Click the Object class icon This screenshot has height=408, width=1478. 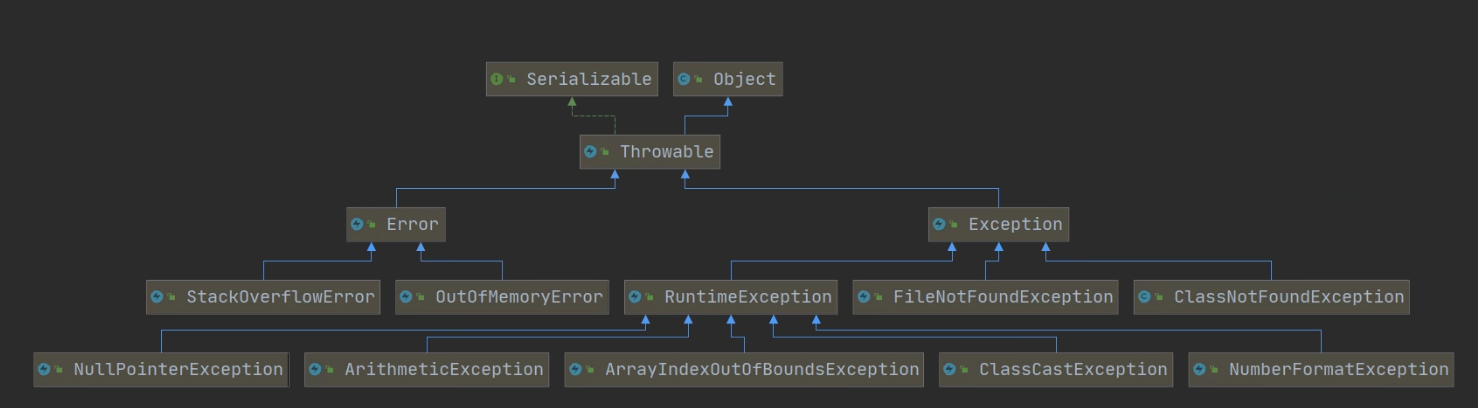point(684,79)
